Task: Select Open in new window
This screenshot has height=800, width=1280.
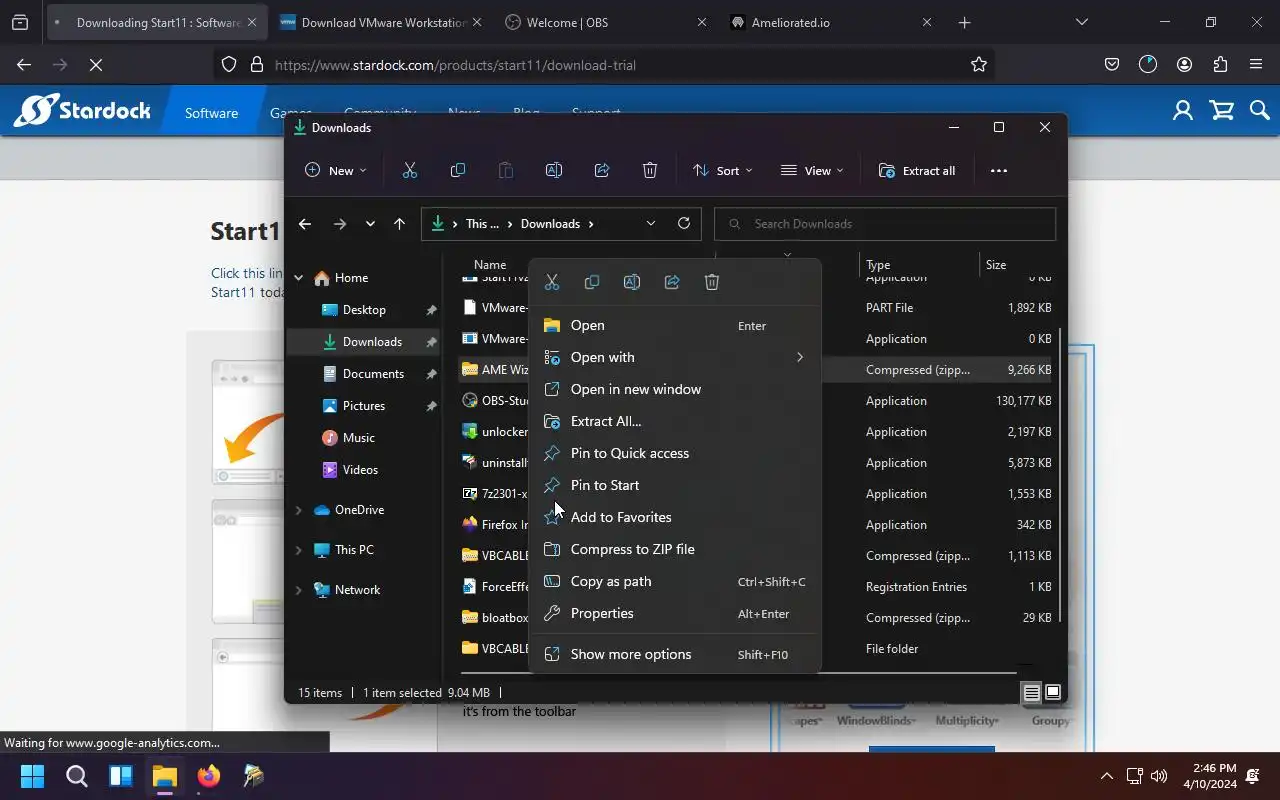Action: point(675,389)
